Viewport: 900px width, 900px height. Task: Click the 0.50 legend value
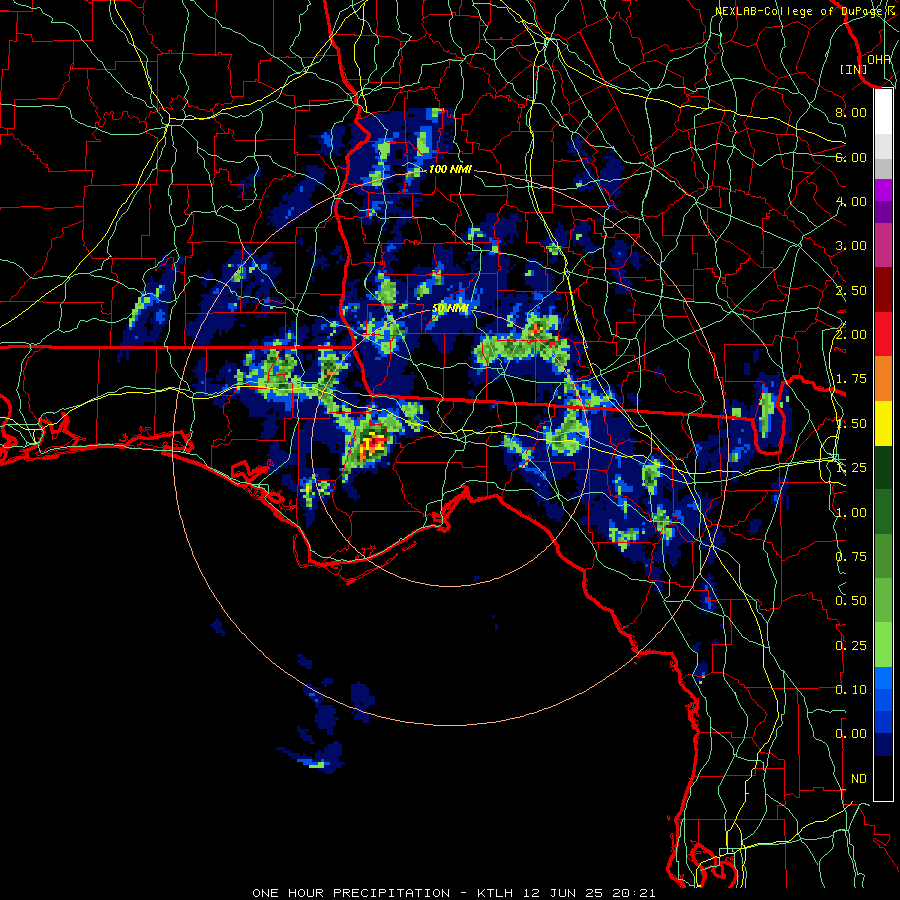tap(851, 601)
